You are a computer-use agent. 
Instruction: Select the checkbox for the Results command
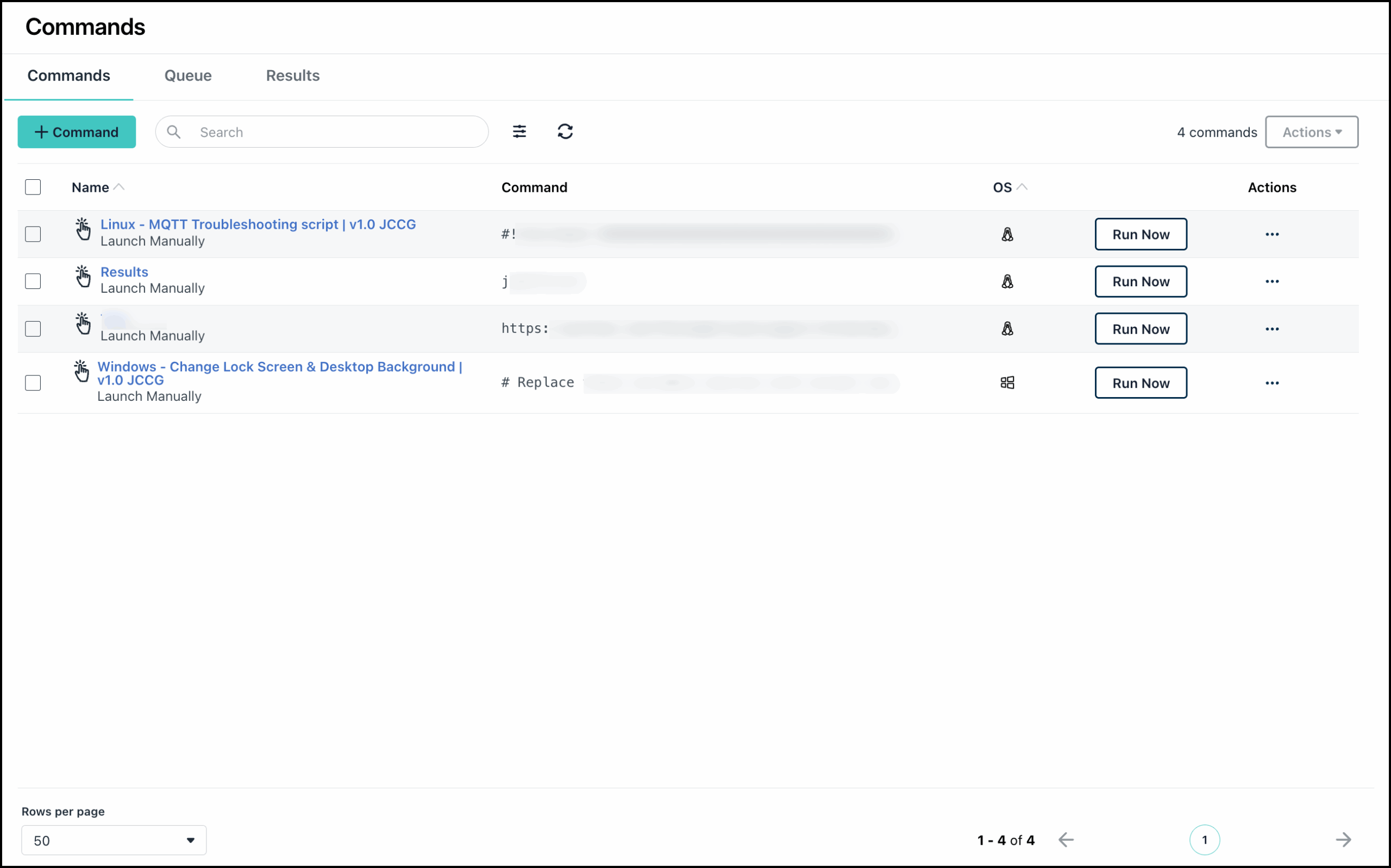pos(33,281)
